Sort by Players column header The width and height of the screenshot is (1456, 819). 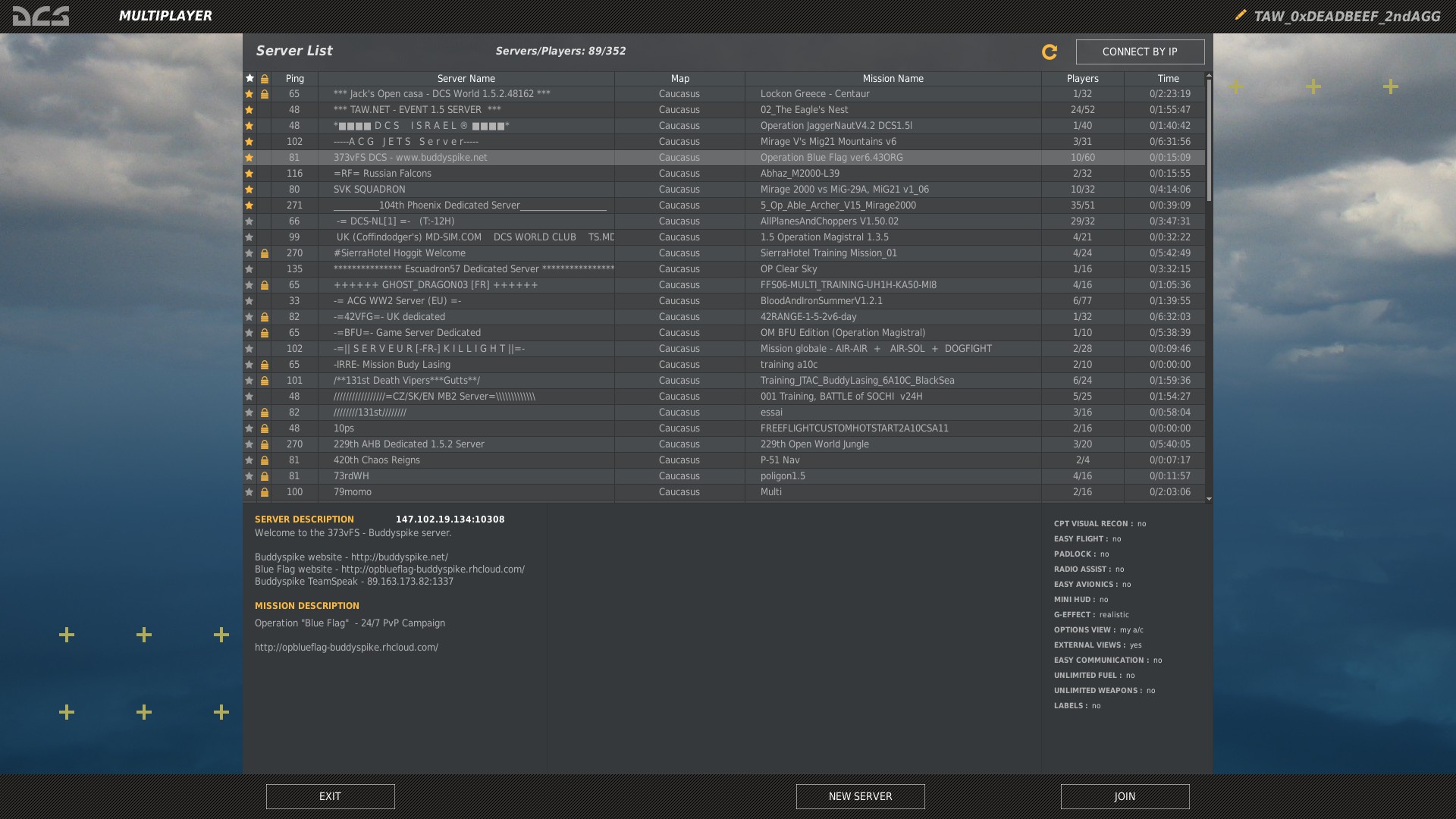click(1083, 78)
